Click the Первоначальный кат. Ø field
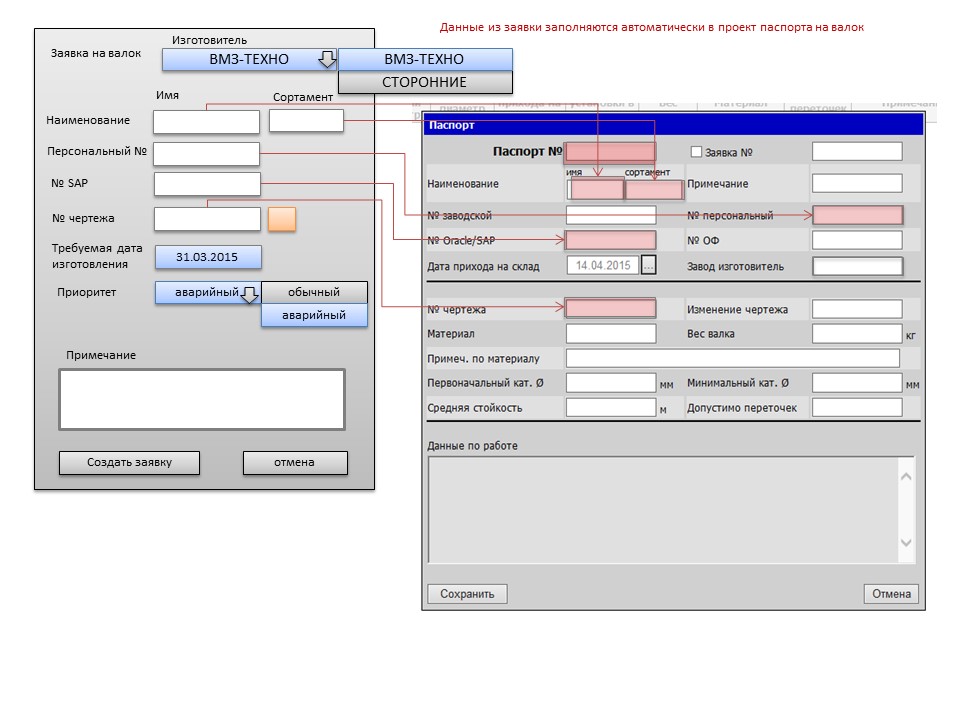 tap(611, 383)
